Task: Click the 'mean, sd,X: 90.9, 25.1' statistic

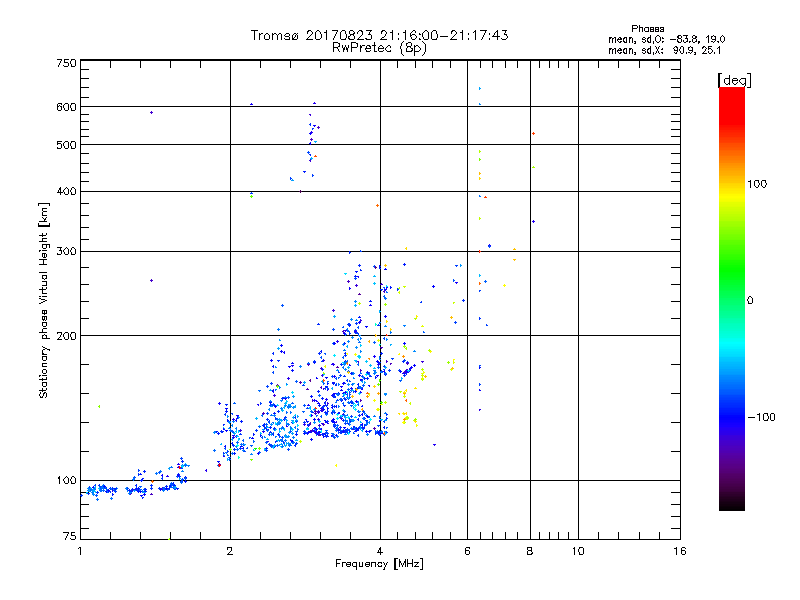Action: (664, 50)
